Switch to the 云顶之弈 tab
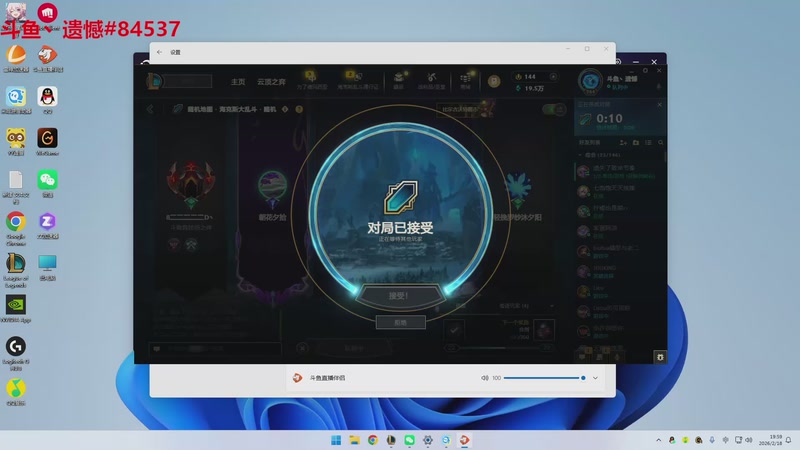The image size is (800, 450). pos(271,82)
